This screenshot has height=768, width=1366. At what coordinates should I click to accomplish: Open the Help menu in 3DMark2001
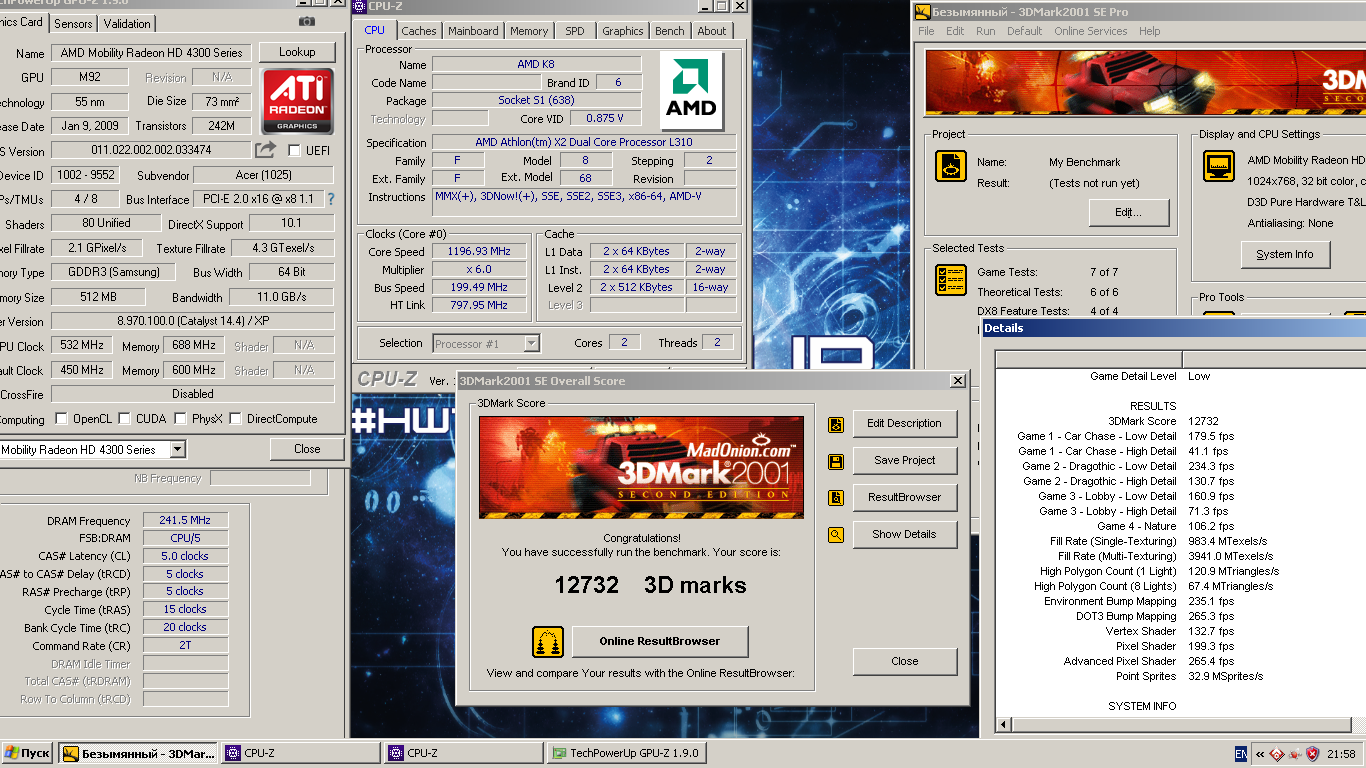click(x=1150, y=31)
